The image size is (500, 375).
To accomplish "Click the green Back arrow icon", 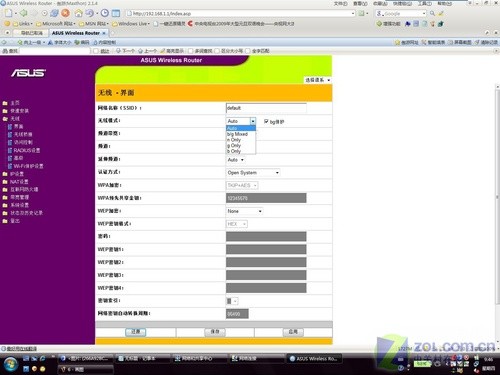I will (23, 13).
